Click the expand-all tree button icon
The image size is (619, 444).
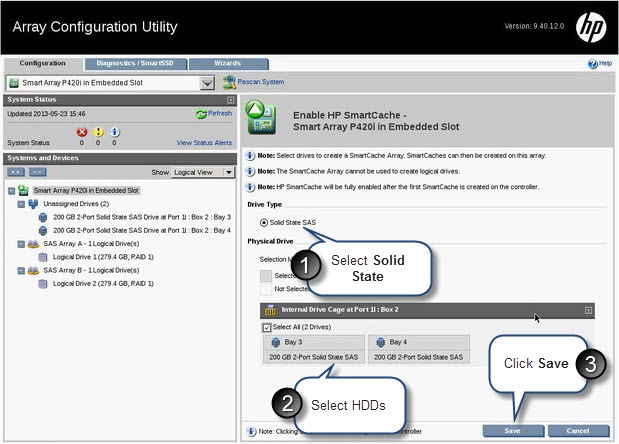(x=16, y=172)
